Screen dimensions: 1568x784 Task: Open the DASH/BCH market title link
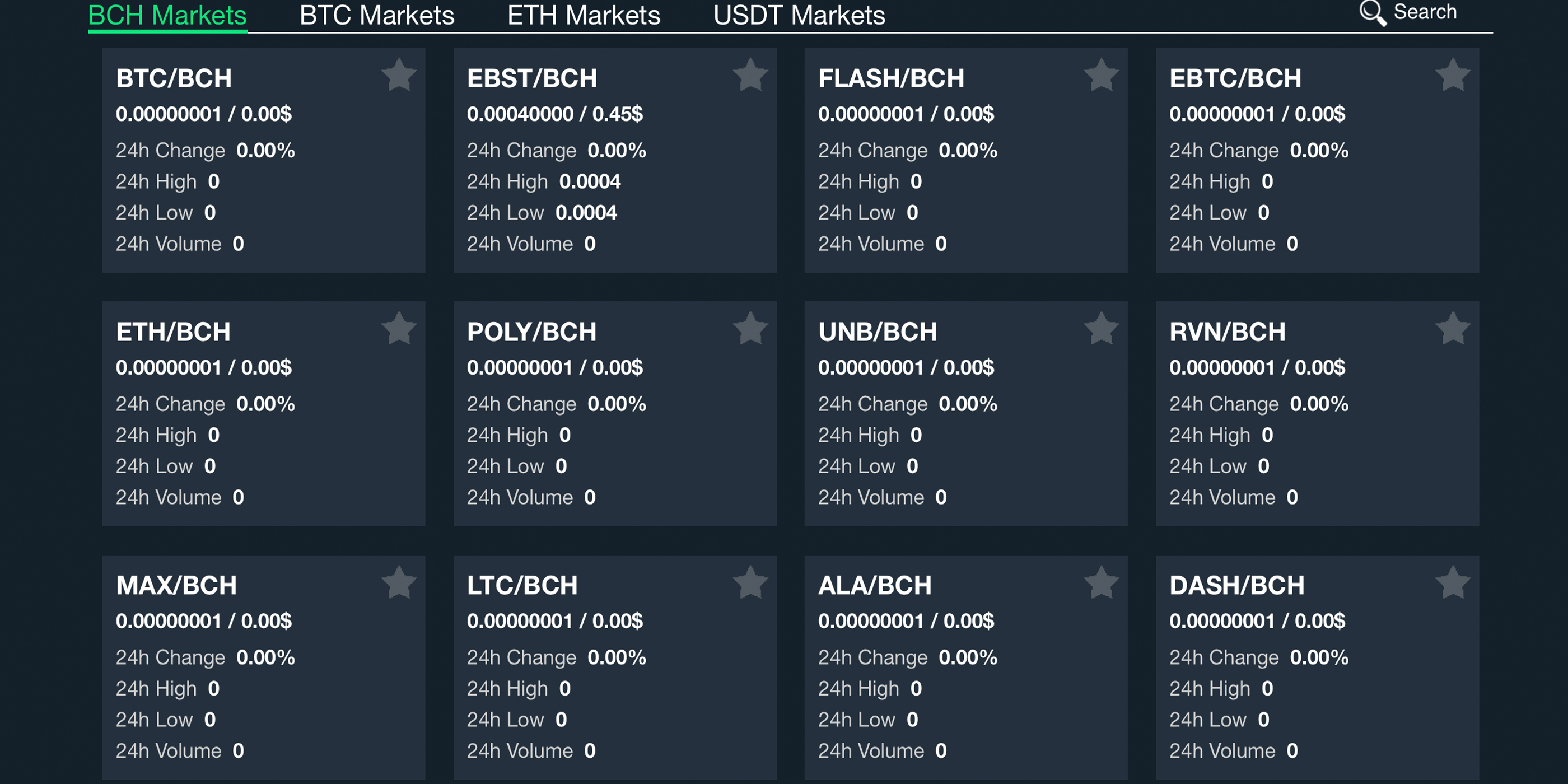[x=1236, y=586]
